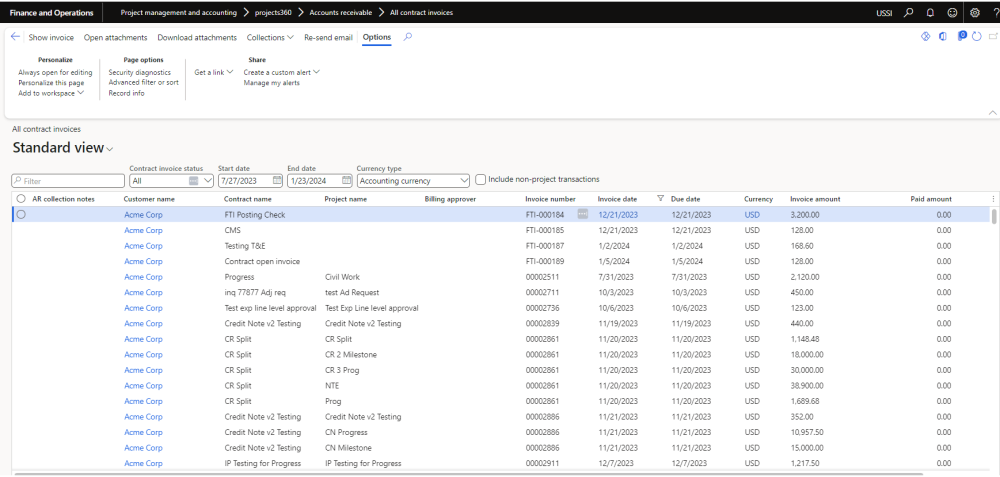Enable Include non-project transactions checkbox

(481, 180)
